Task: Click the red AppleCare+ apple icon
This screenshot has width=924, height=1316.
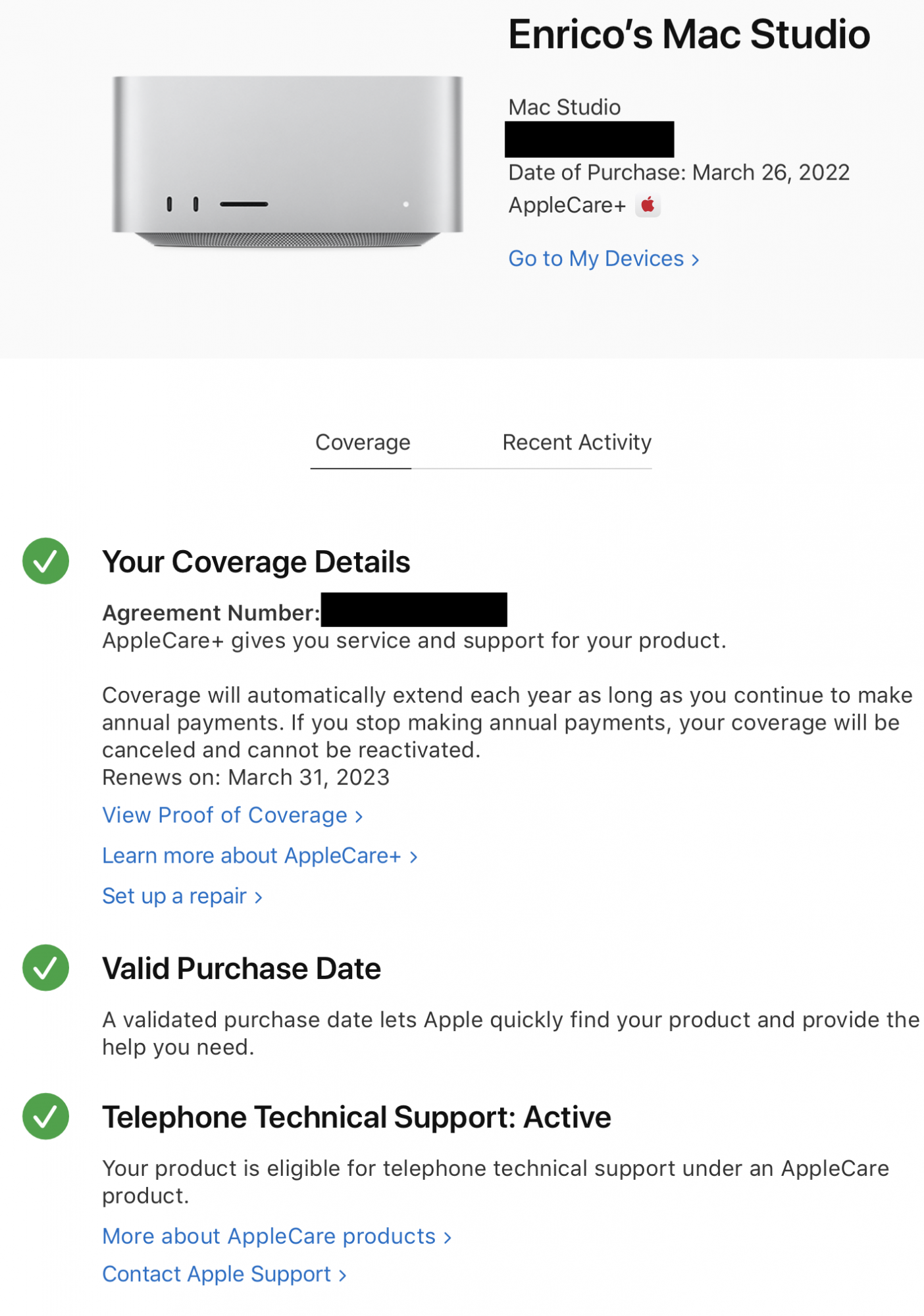Action: [648, 205]
